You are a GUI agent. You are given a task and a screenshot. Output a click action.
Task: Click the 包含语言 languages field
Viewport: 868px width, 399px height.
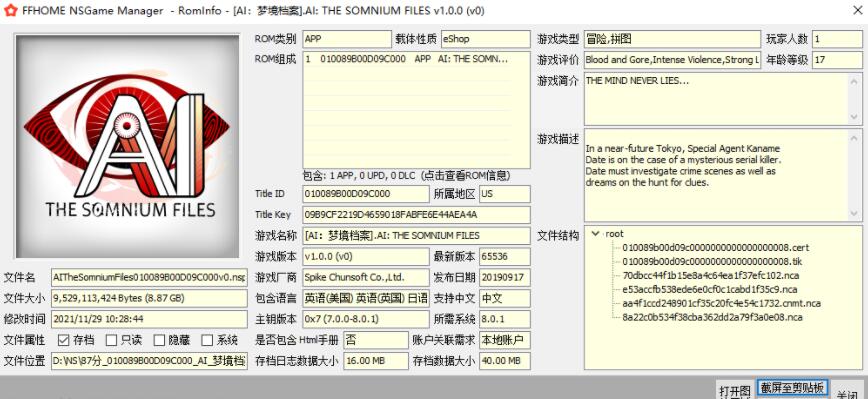[366, 298]
